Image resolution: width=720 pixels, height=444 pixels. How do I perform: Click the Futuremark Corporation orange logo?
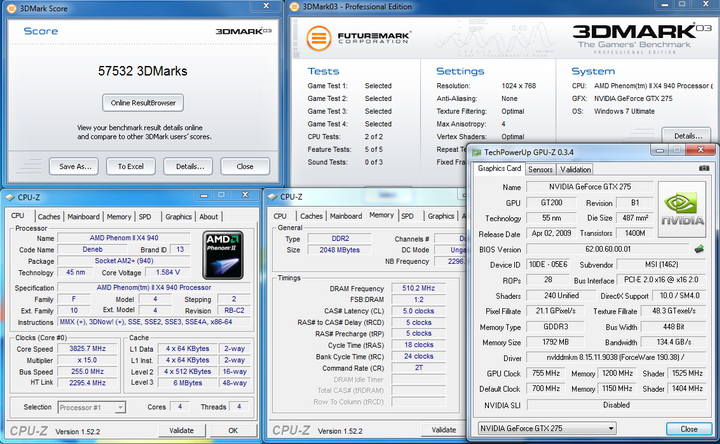319,38
